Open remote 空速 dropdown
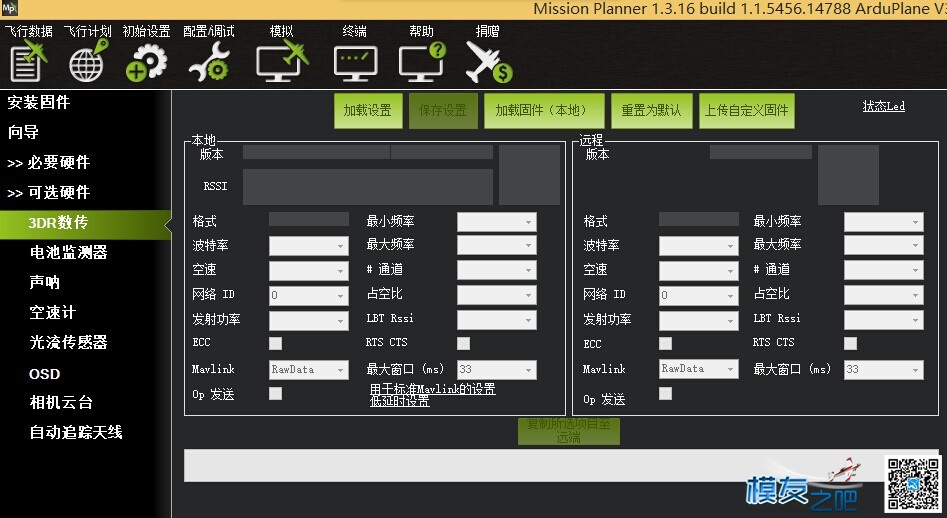Viewport: 947px width, 518px height. (x=699, y=270)
